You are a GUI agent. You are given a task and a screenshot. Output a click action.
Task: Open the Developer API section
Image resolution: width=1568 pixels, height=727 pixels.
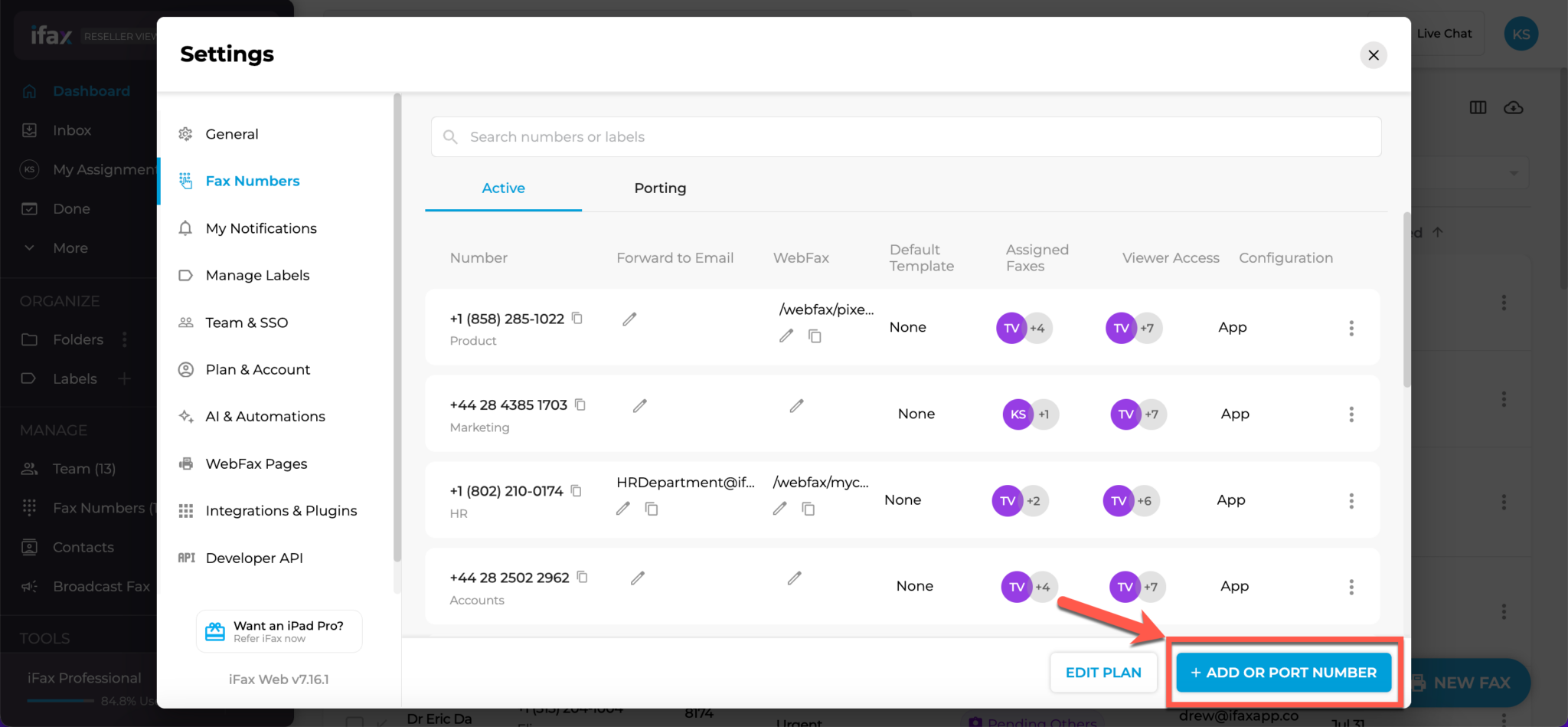pyautogui.click(x=254, y=558)
